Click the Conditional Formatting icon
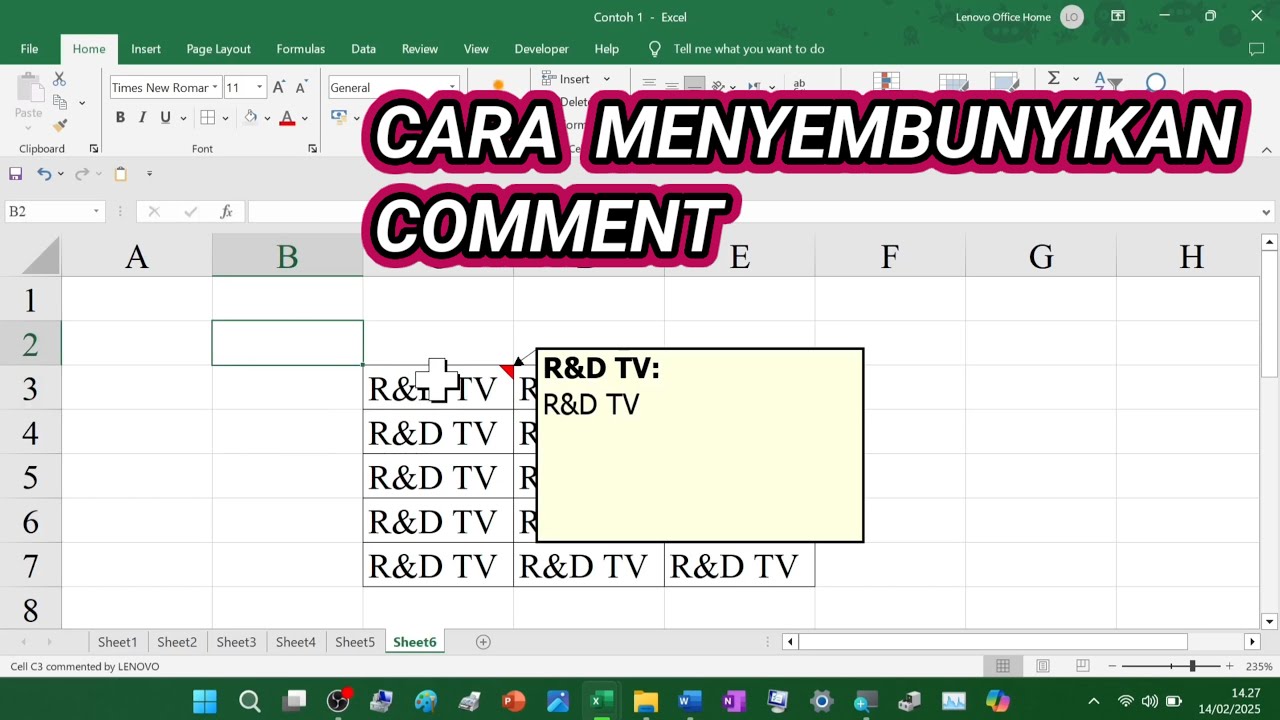The image size is (1280, 720). tap(885, 81)
